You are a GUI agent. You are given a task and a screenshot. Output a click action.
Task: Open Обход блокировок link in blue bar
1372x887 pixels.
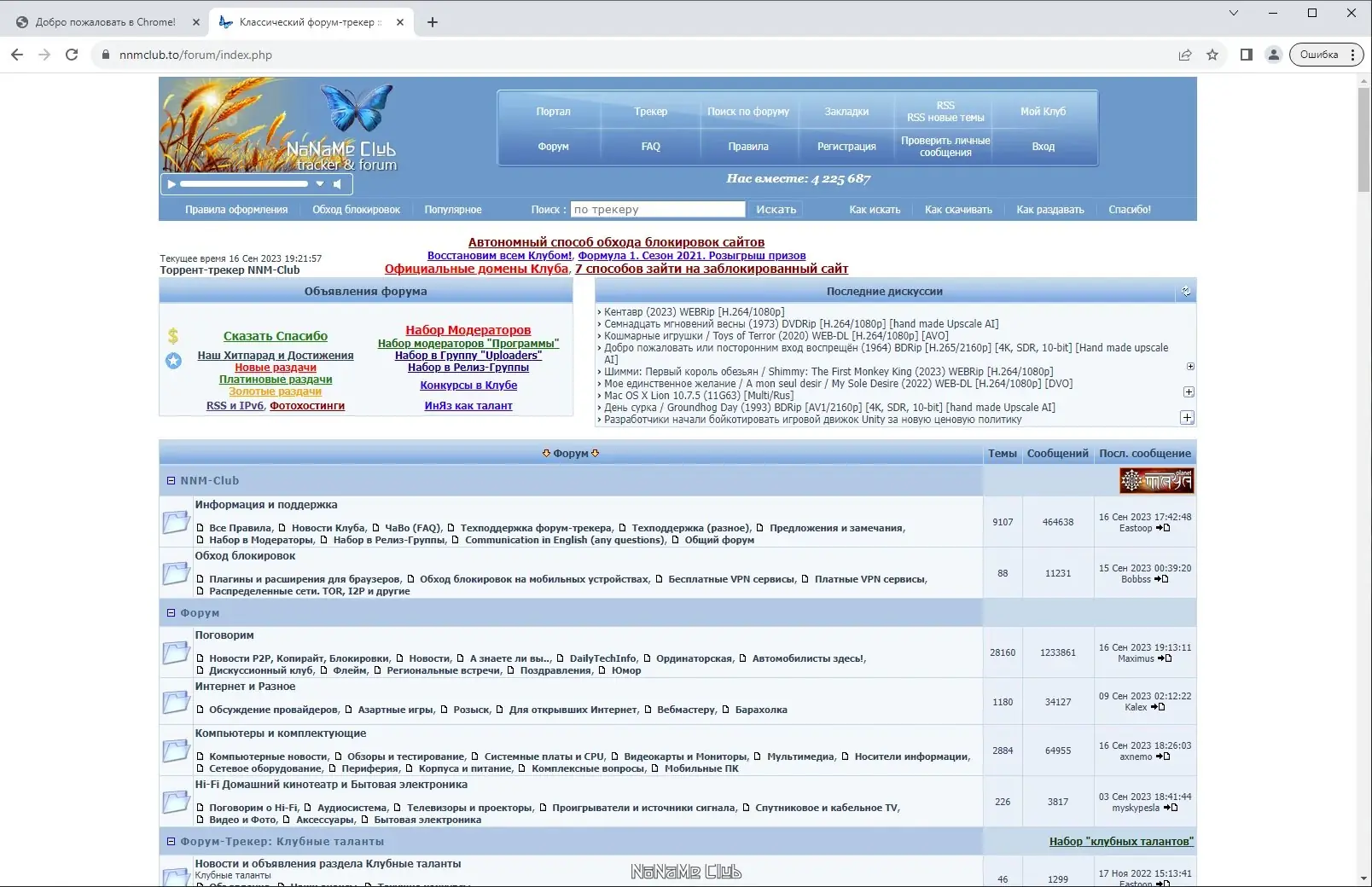(x=356, y=210)
